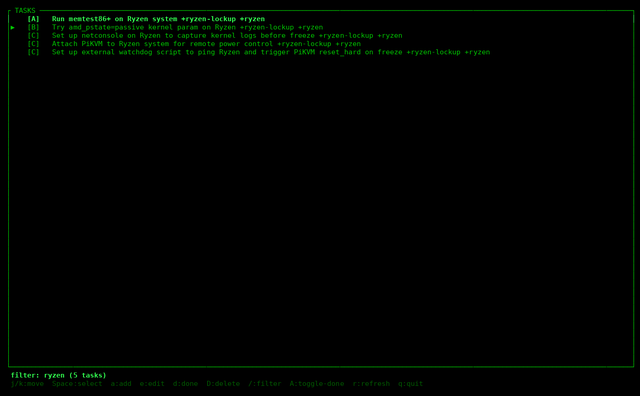Screen dimensions: 640x396
Task: Click the +ryzen-lockup tag on the netconsole row
Action: pyautogui.click(x=346, y=36)
